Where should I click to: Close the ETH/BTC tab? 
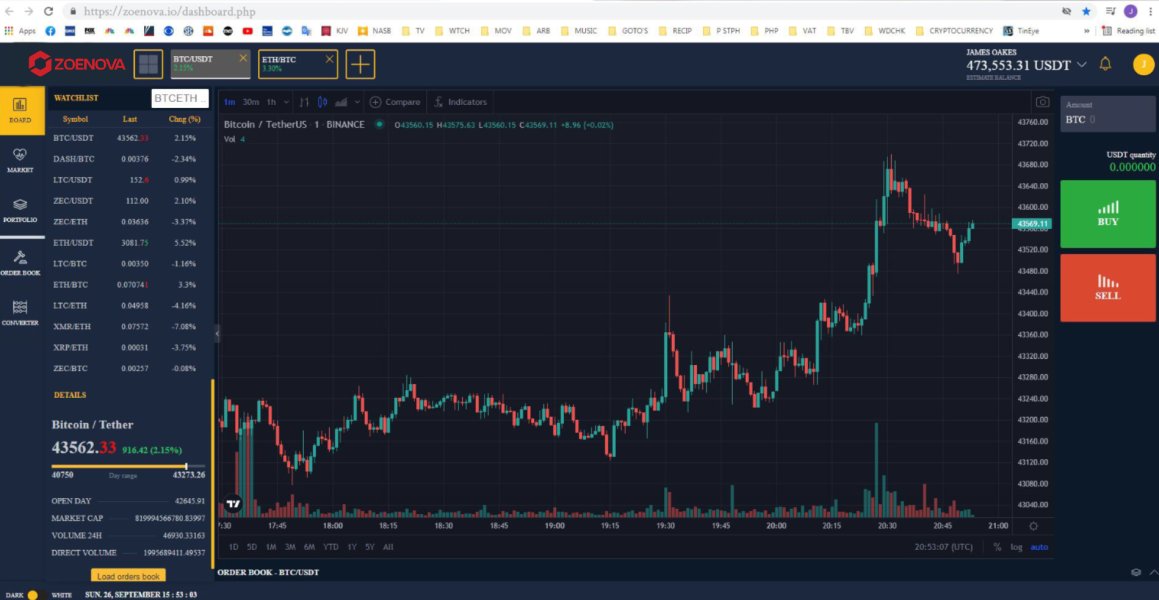(x=330, y=58)
